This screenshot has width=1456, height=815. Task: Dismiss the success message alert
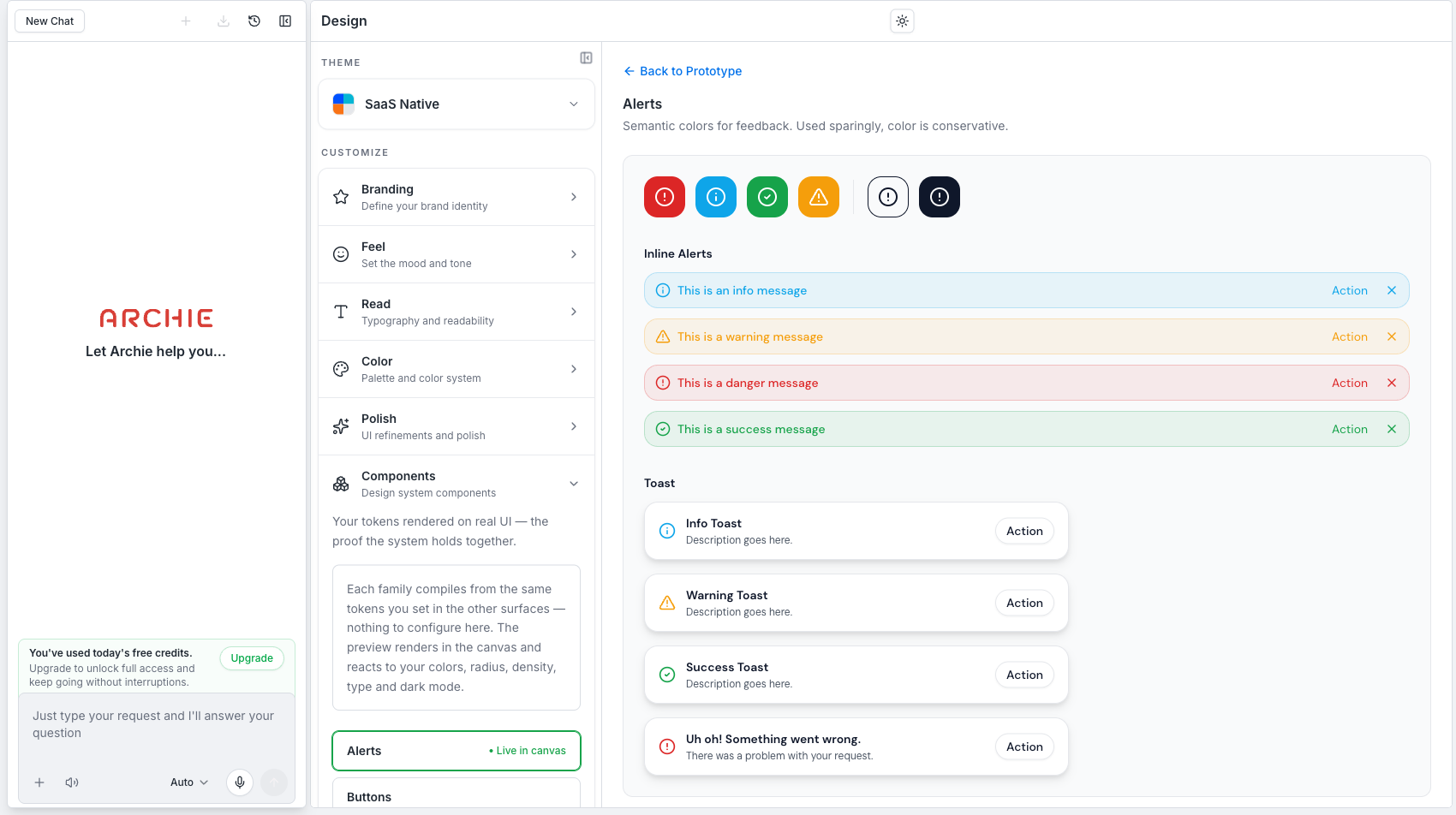pos(1392,429)
